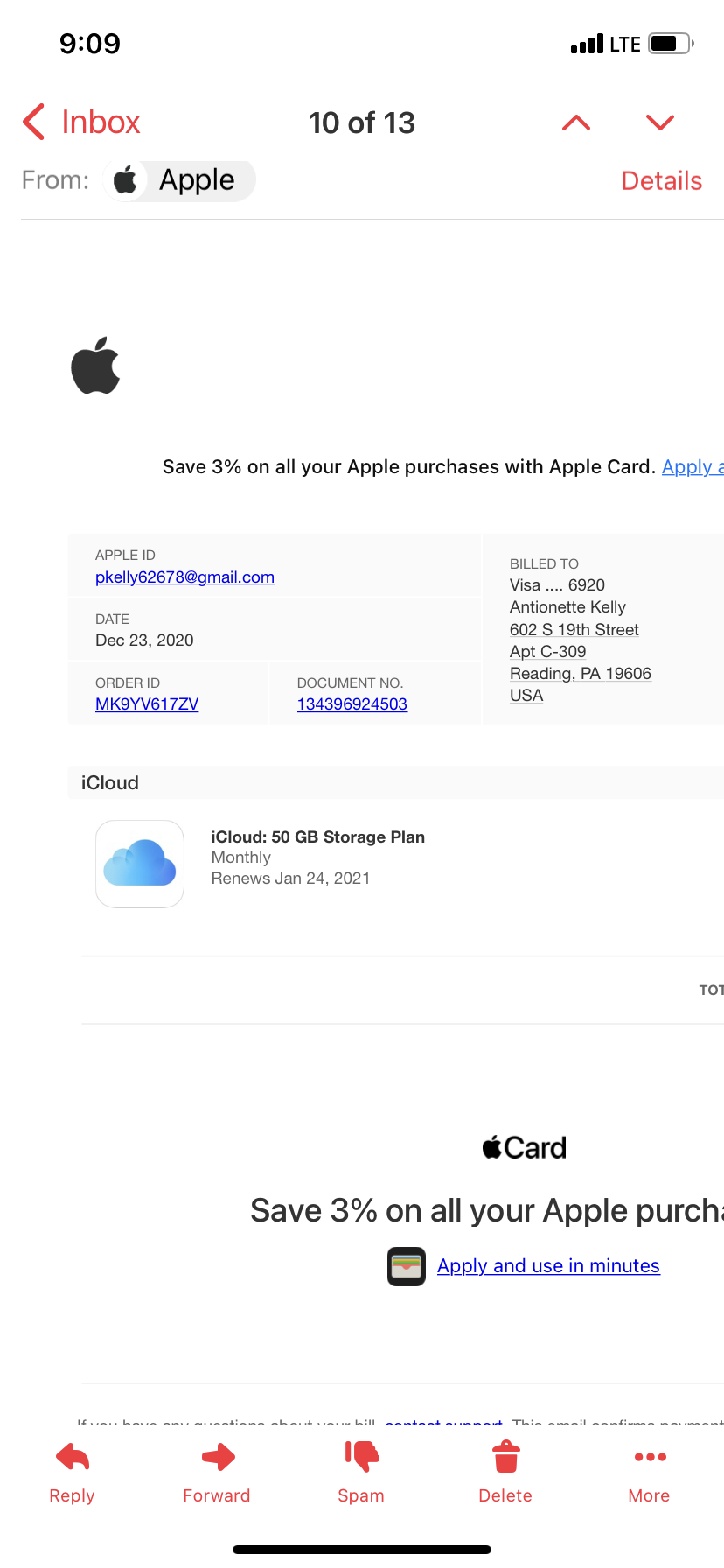Open message Details

point(662,181)
